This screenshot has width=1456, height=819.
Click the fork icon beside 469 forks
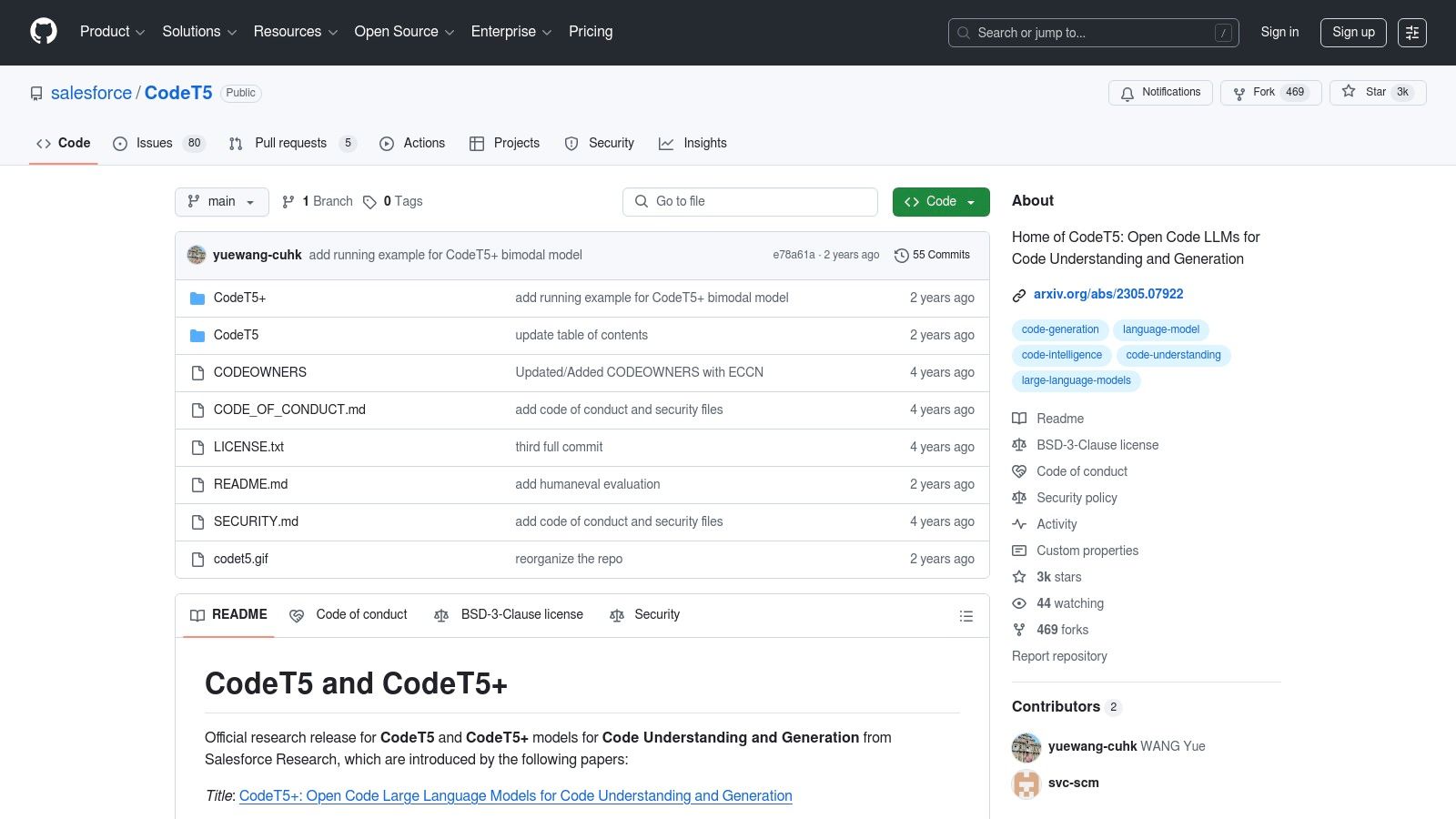pyautogui.click(x=1019, y=630)
